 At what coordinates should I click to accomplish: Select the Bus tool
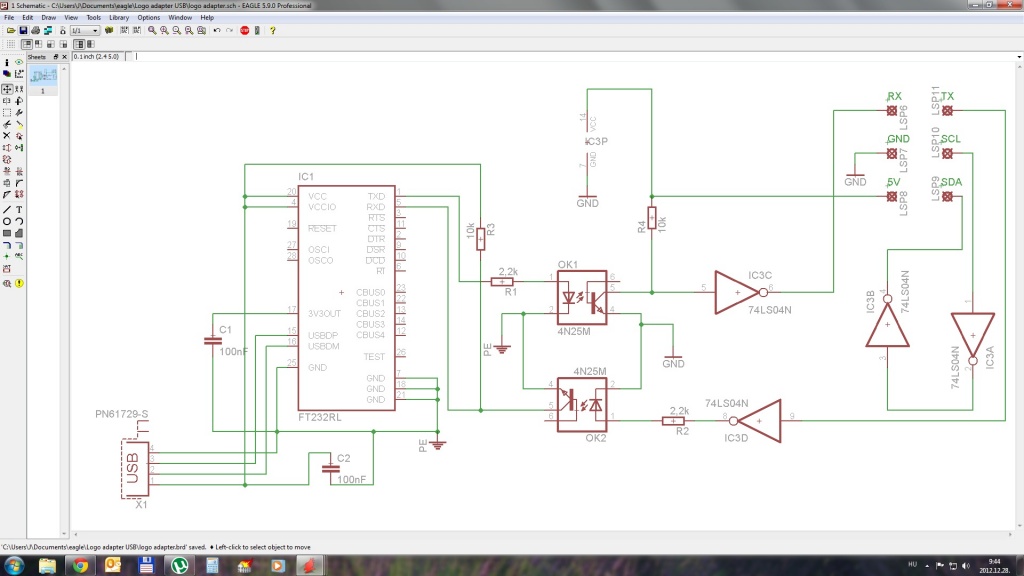tap(7, 245)
